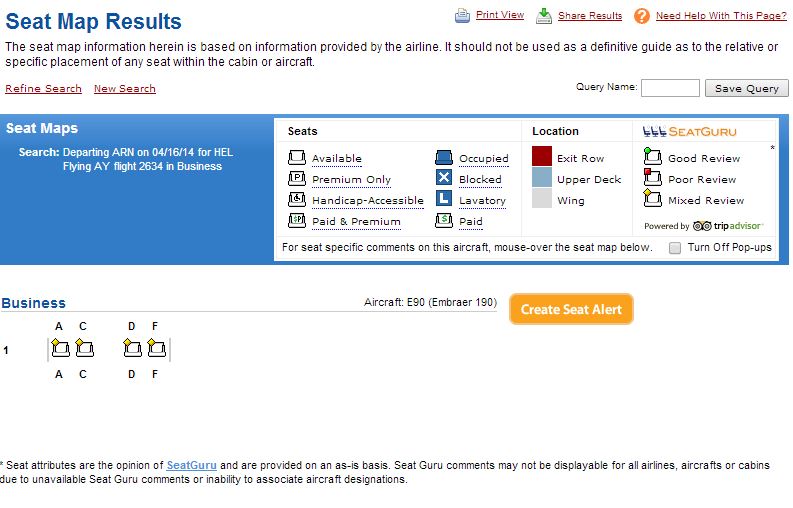Open Need Help With This Page link

click(720, 16)
